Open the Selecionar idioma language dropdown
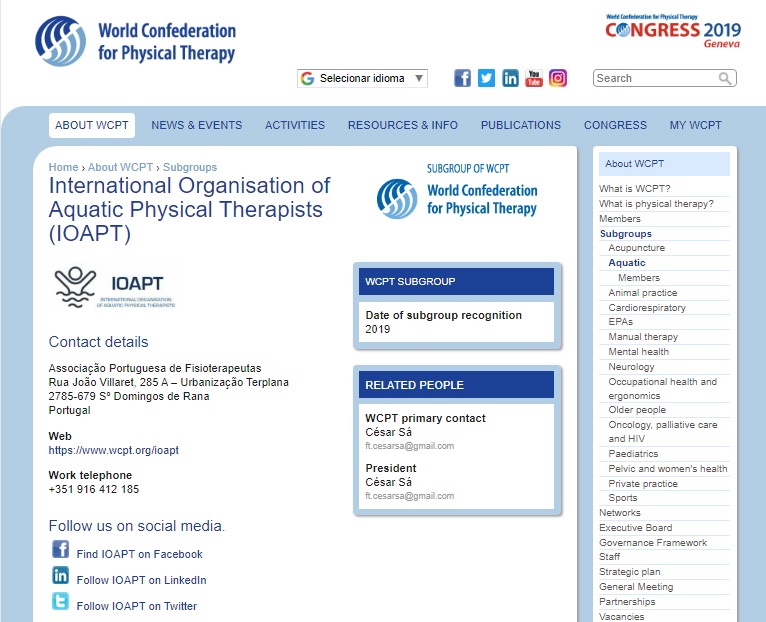Image resolution: width=766 pixels, height=622 pixels. point(362,78)
